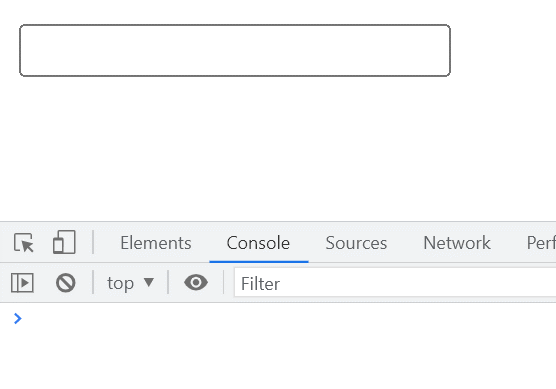
Task: Select the Console tab
Action: 258,243
